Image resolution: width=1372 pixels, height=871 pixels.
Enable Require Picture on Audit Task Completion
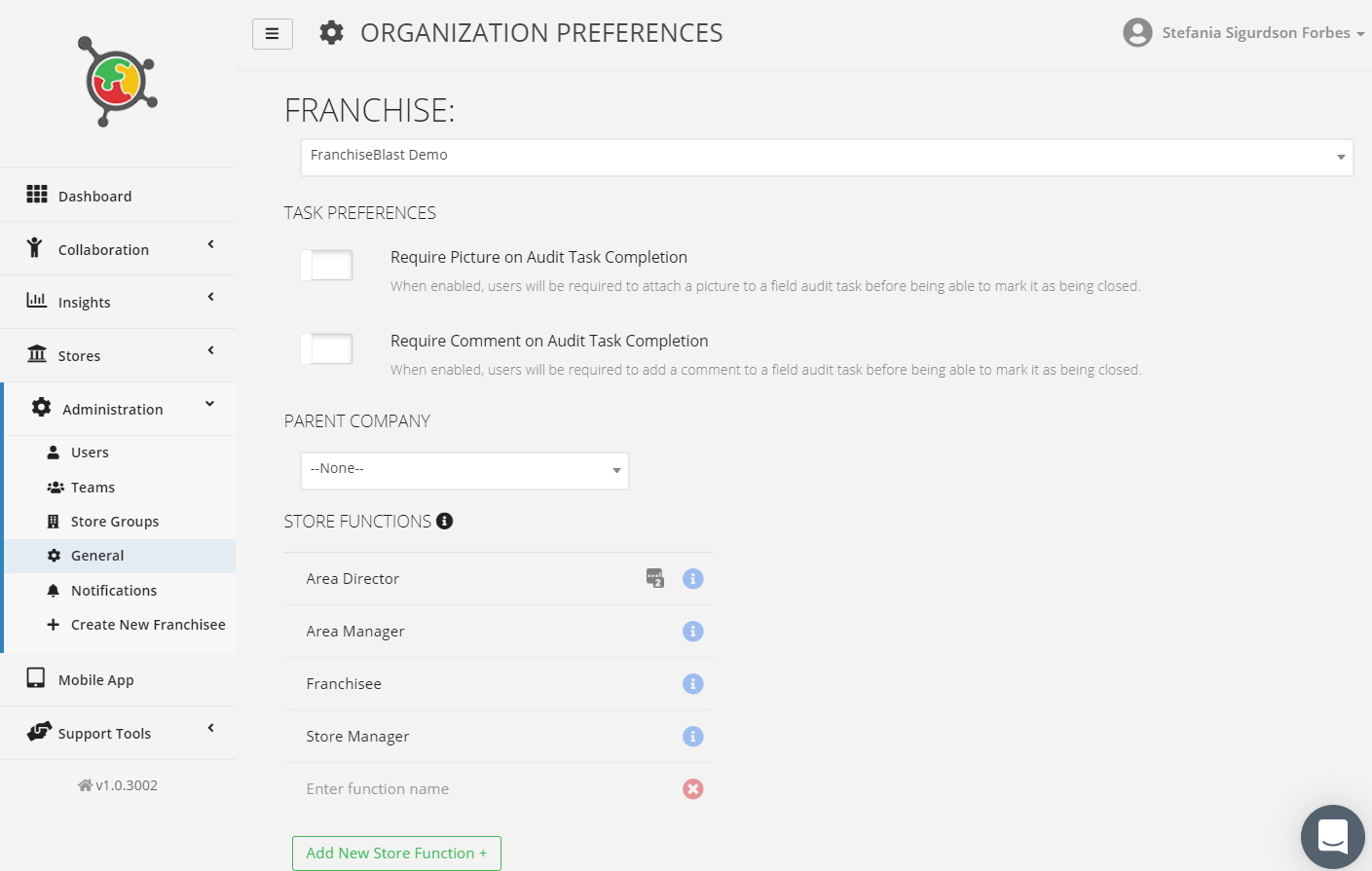coord(327,265)
